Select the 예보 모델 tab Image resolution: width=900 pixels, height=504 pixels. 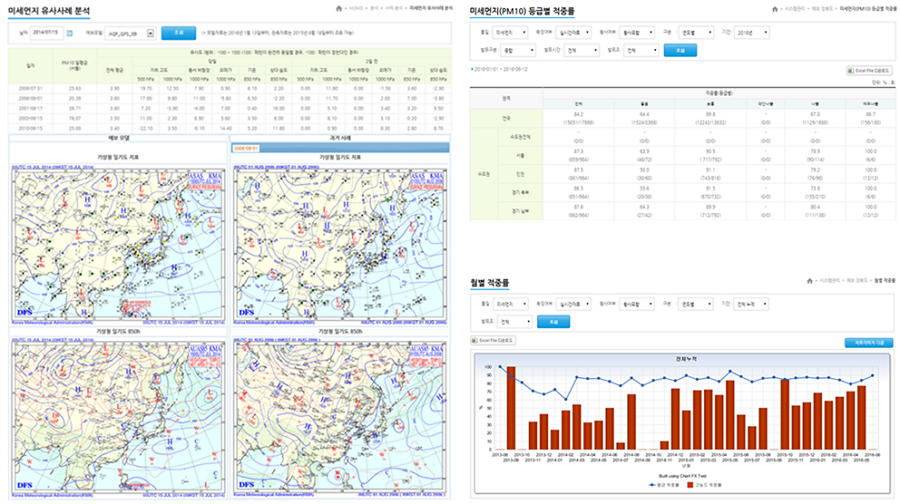(118, 138)
